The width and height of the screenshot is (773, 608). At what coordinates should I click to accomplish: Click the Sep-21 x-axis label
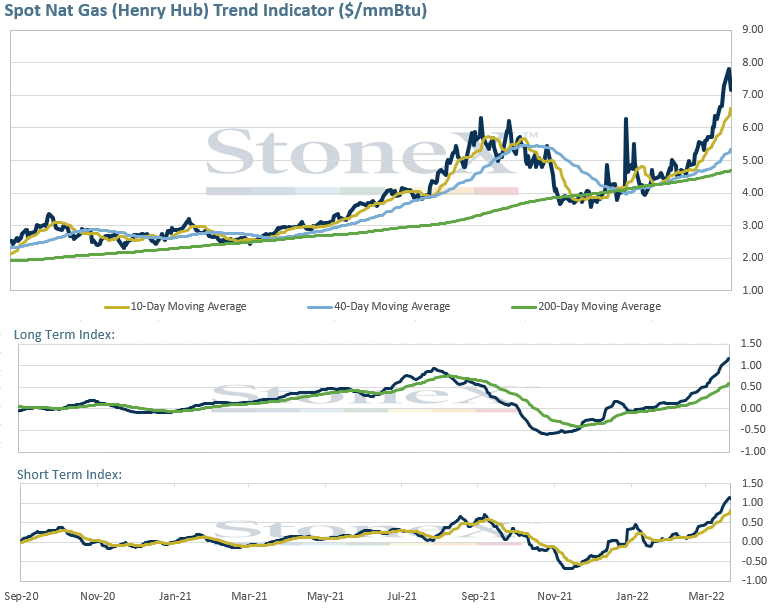coord(478,596)
